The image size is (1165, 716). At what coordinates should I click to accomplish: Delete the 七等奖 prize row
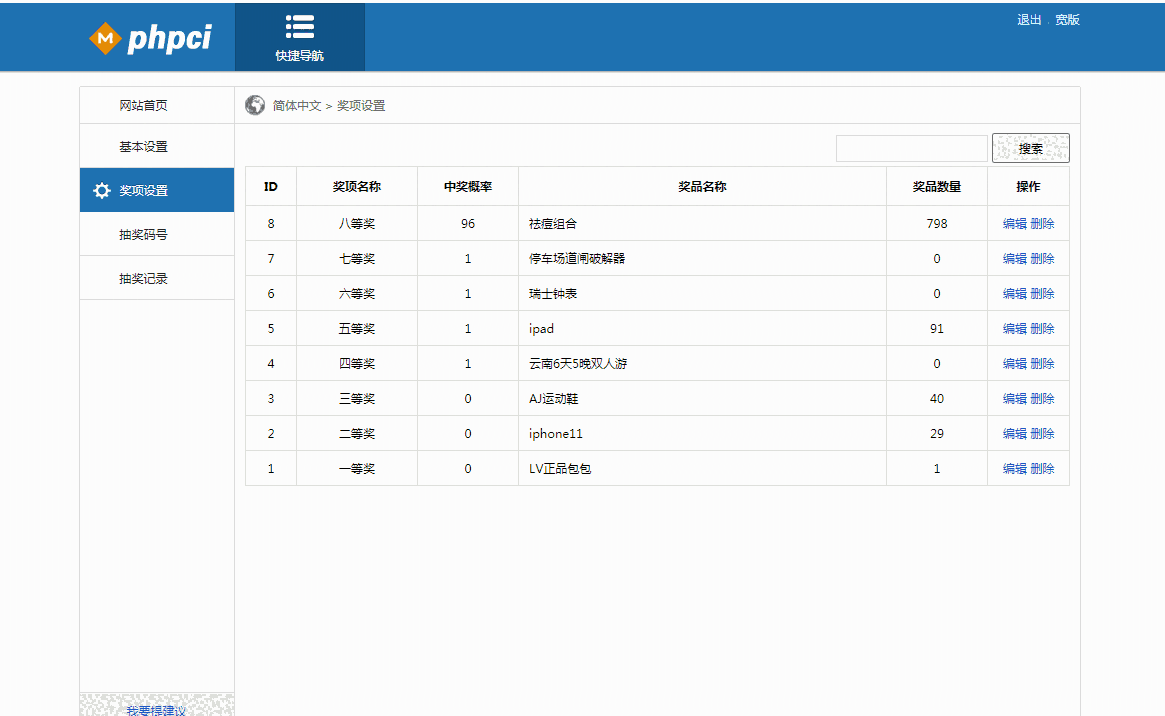[1042, 259]
